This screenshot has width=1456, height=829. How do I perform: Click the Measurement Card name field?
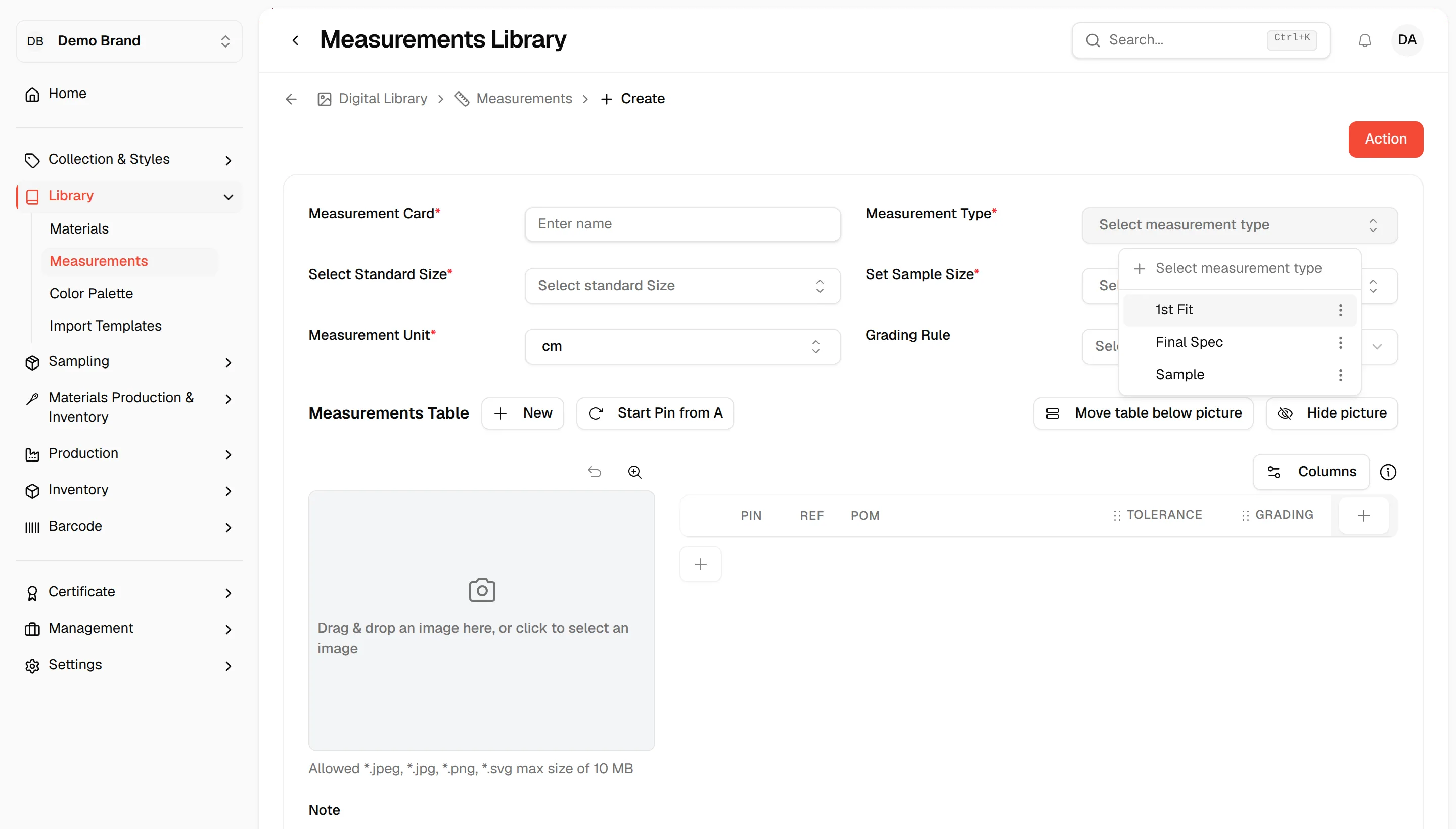[682, 224]
